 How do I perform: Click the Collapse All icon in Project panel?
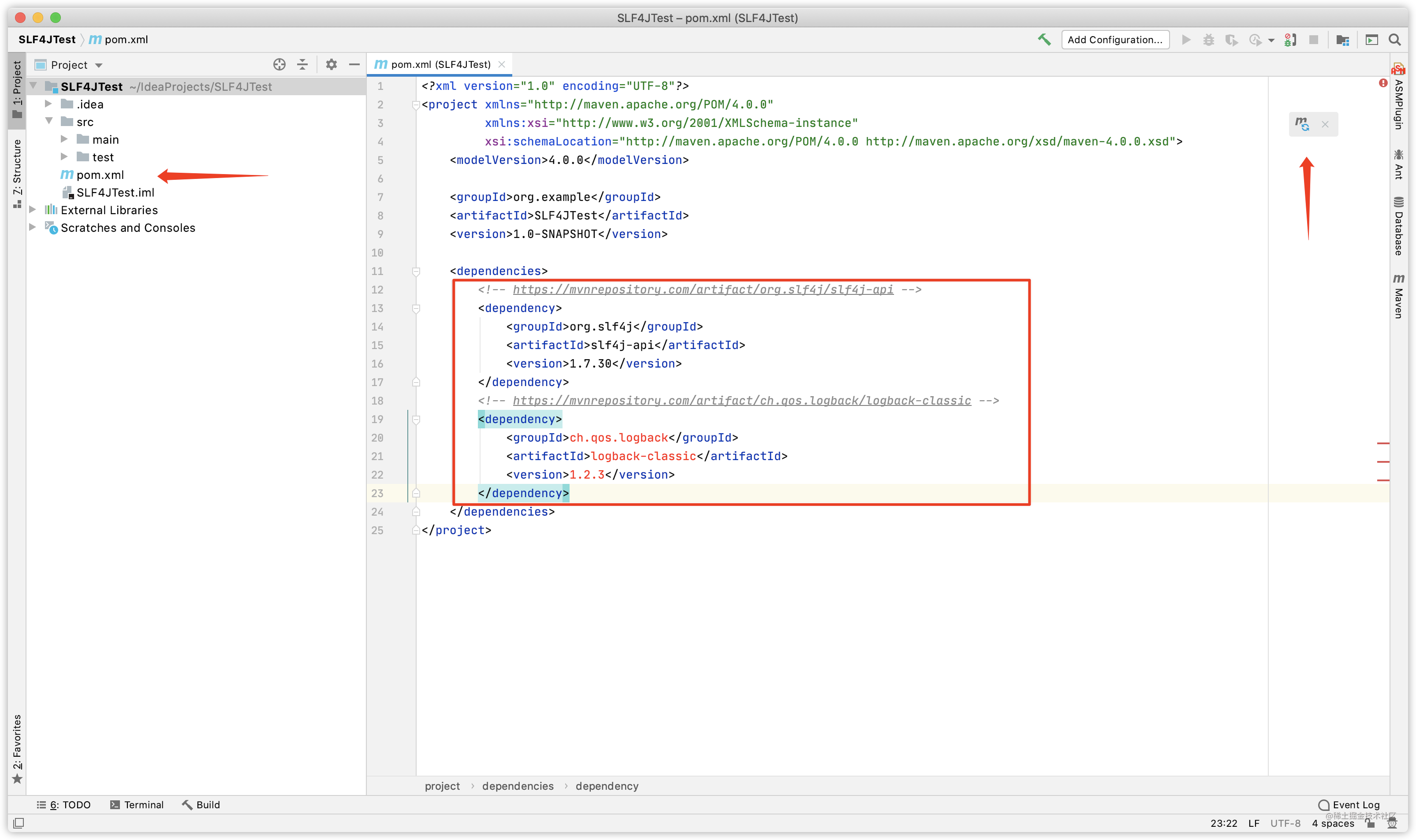[303, 64]
